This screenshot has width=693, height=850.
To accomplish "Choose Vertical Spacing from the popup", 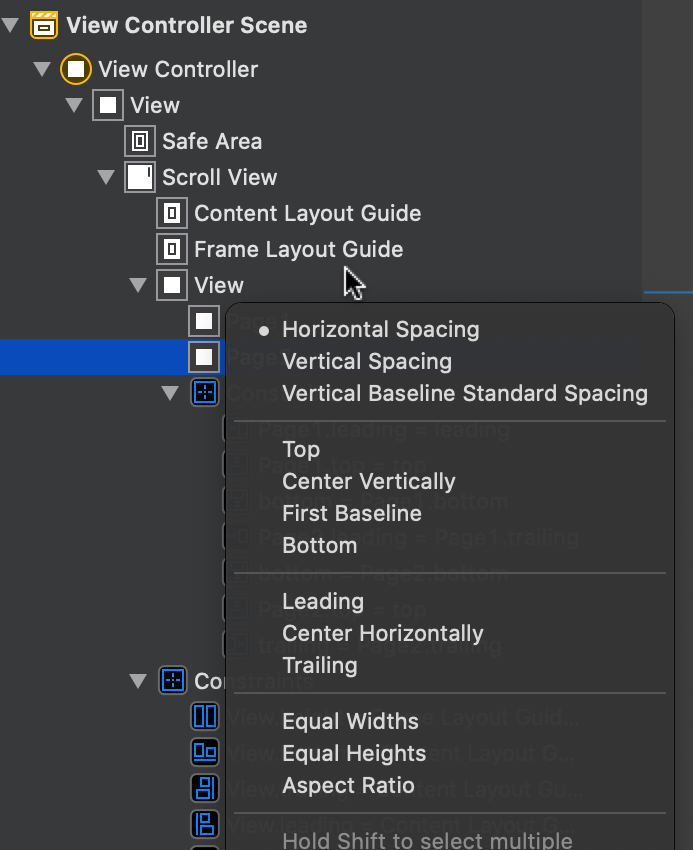I will tap(367, 361).
